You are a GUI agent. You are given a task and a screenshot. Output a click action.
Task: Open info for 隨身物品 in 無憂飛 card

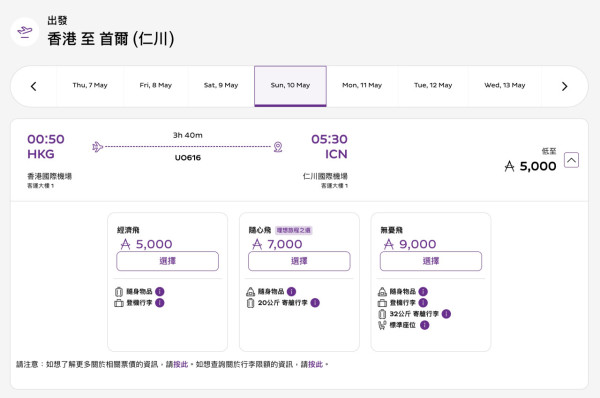[423, 292]
